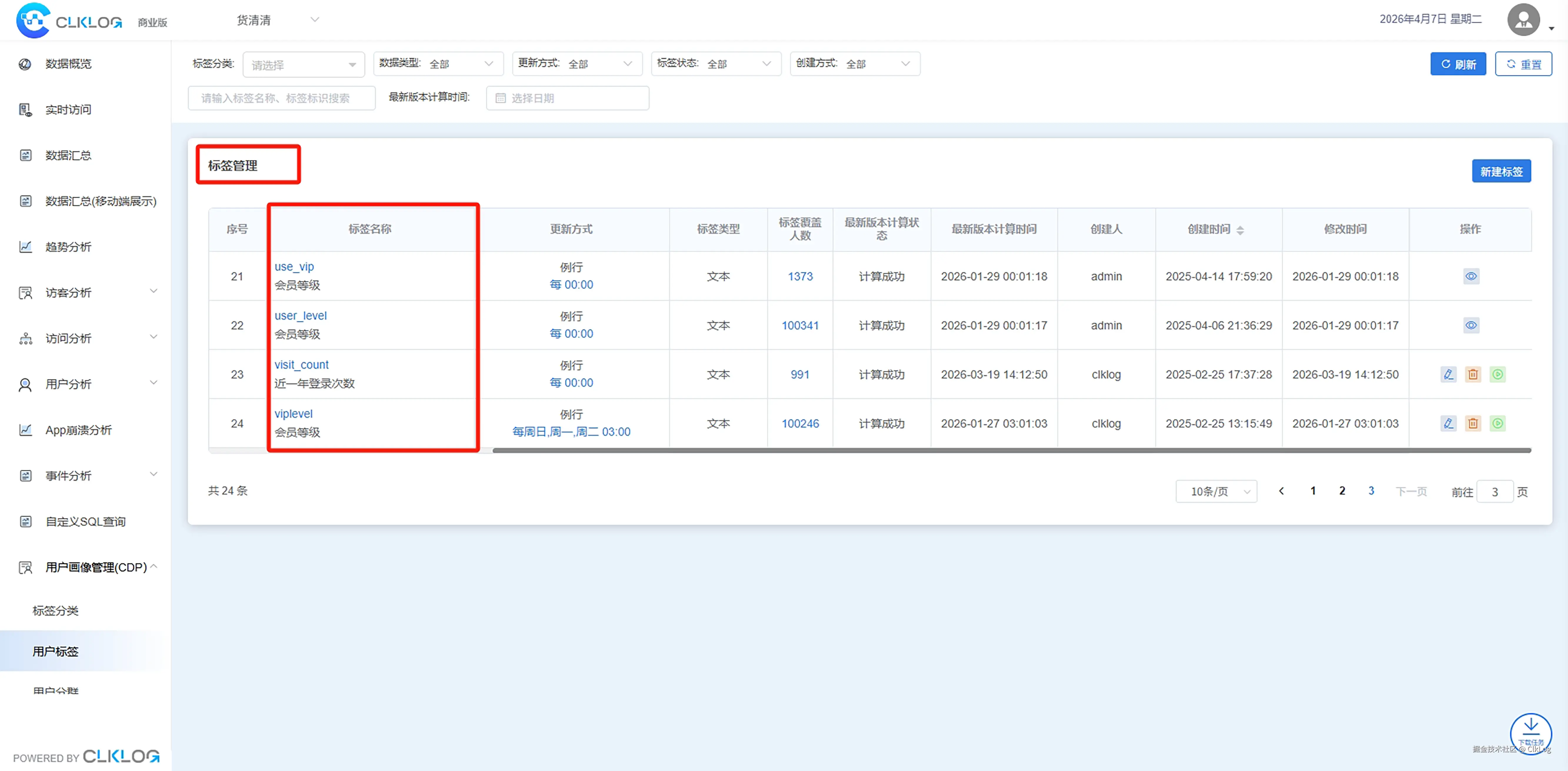Screen dimensions: 1568x771
Task: Click the previous page arrow
Action: [x=1281, y=491]
